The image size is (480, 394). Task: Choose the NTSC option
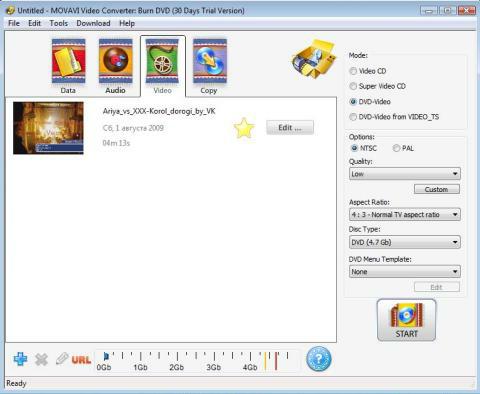(x=364, y=148)
